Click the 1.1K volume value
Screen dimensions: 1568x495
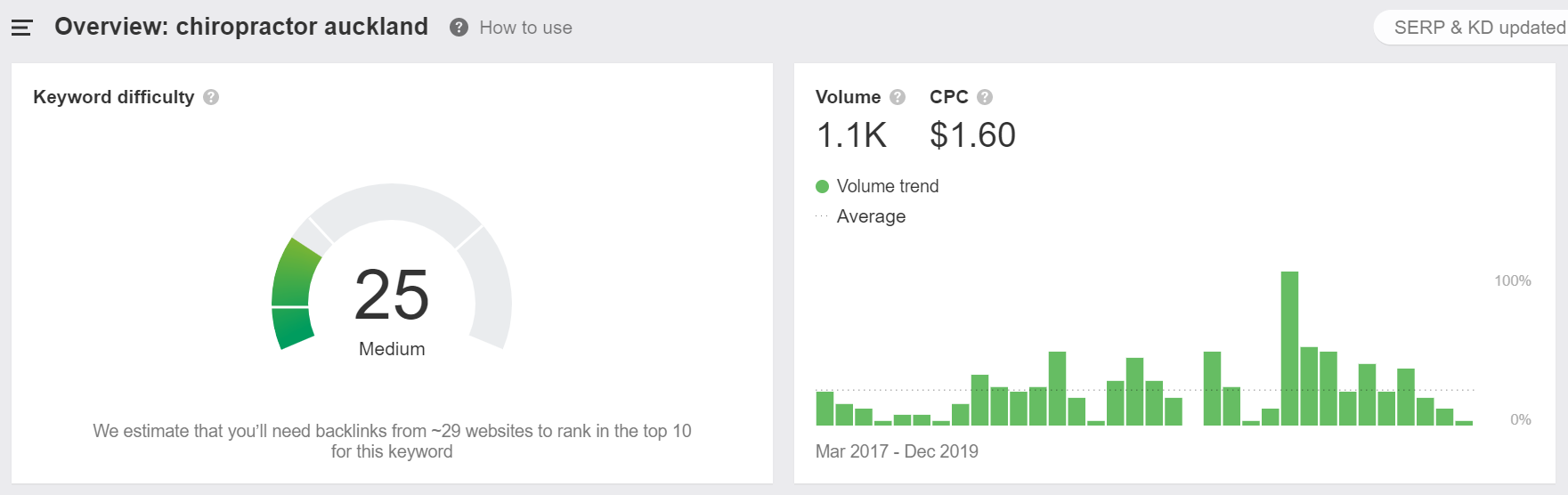[851, 135]
